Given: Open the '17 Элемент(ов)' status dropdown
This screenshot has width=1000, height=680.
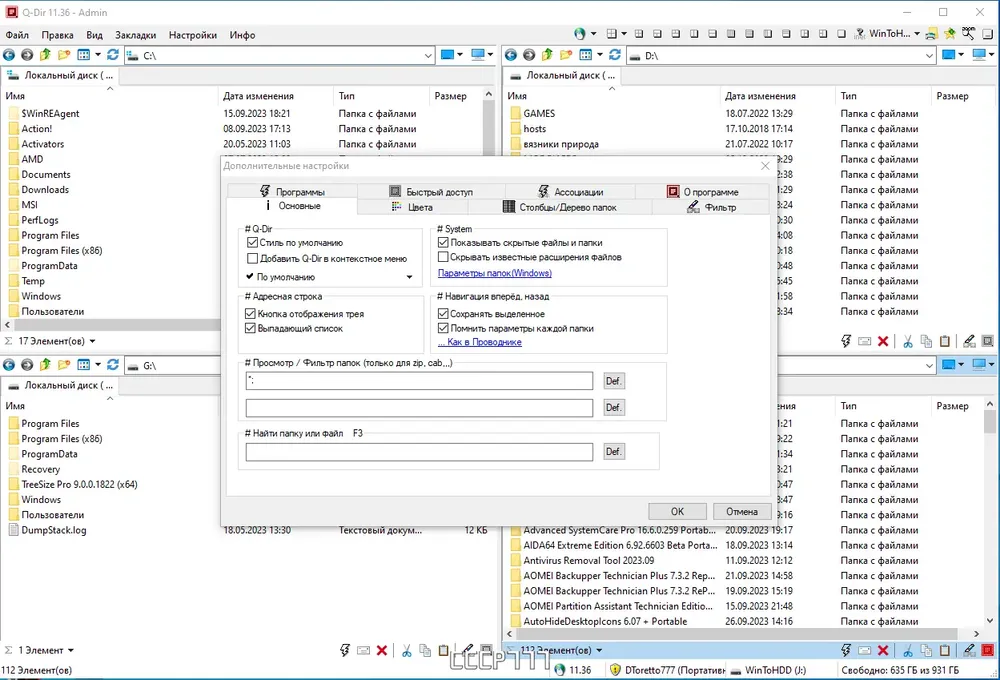Looking at the screenshot, I should (92, 341).
